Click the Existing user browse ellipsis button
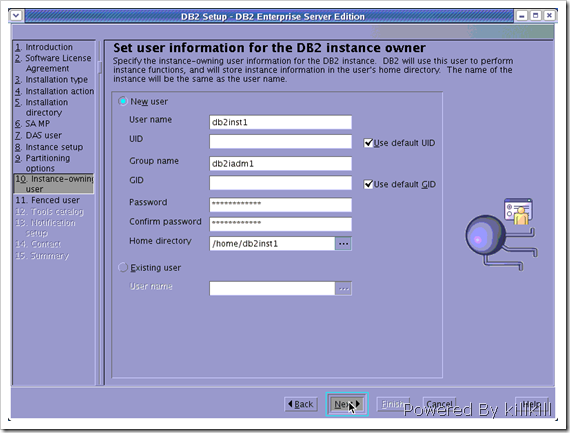This screenshot has width=570, height=433. point(343,289)
